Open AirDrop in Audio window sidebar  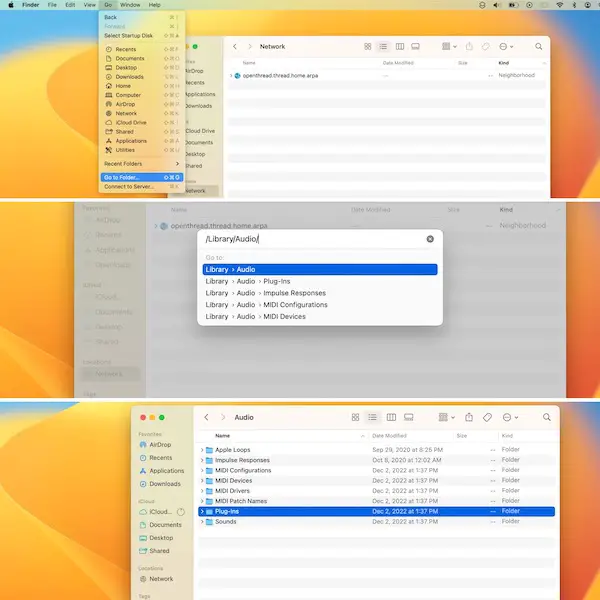160,444
